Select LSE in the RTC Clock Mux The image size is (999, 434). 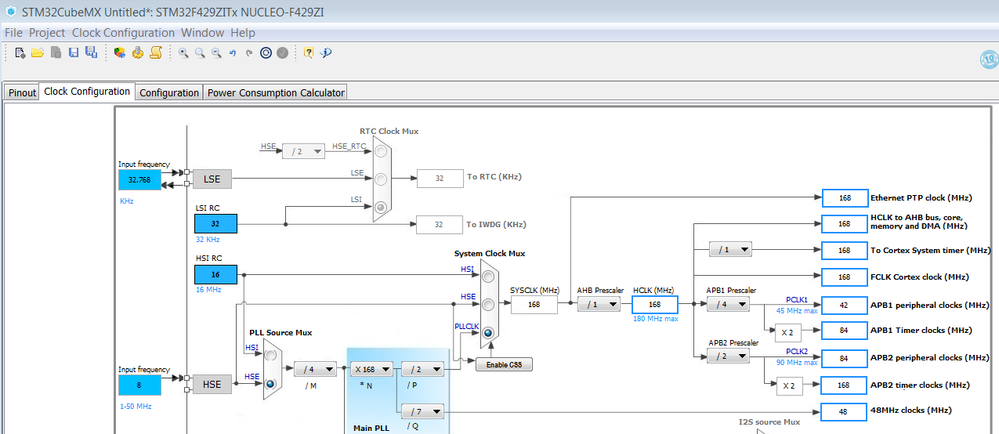(381, 179)
